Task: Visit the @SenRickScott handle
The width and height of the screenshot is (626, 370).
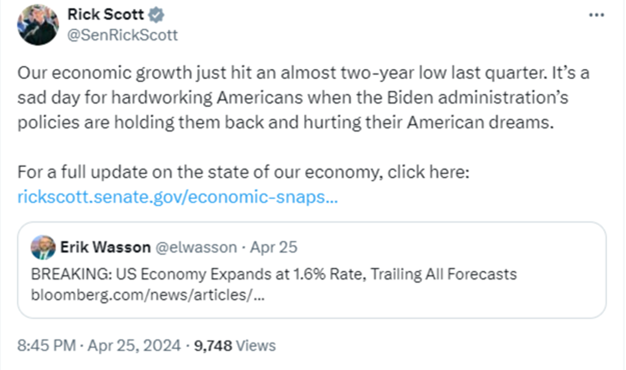Action: pos(123,35)
